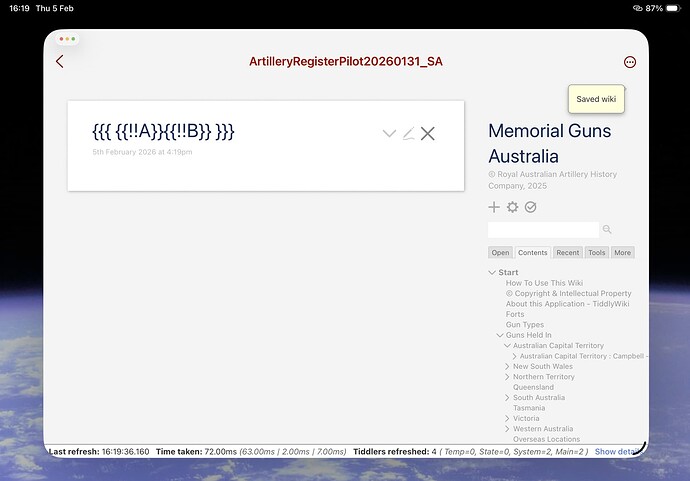This screenshot has width=690, height=481.
Task: Select the Tools tab
Action: (x=596, y=253)
